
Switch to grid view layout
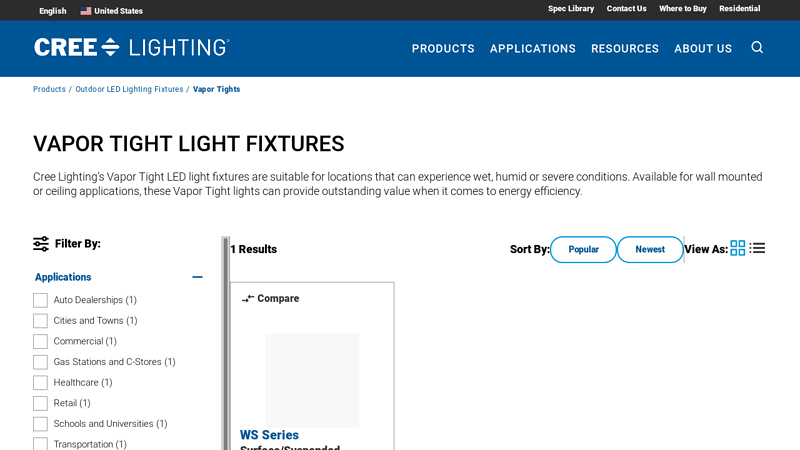click(x=738, y=248)
